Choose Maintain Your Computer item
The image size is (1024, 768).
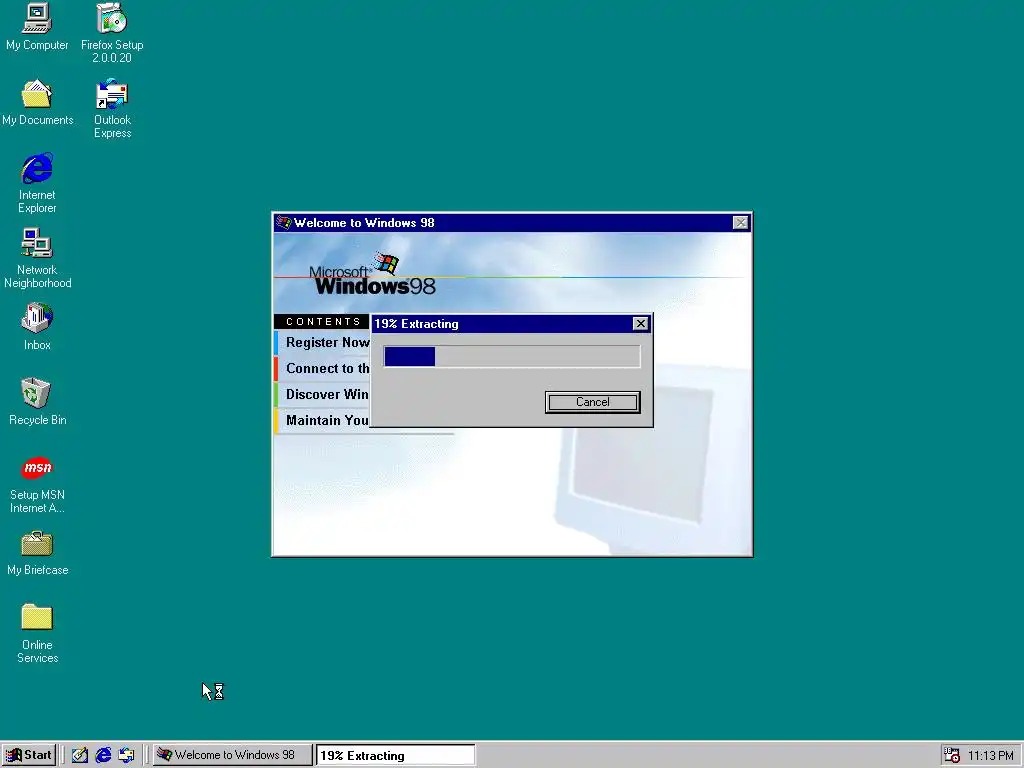click(323, 421)
